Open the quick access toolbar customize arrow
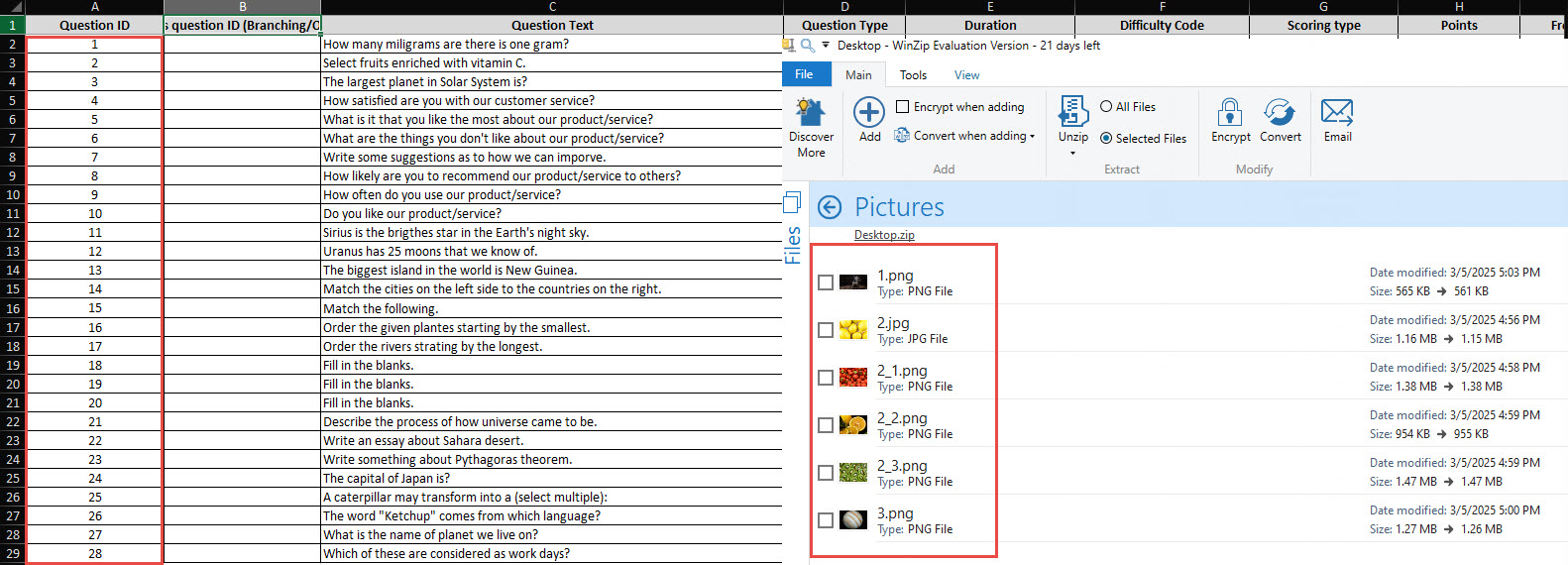The image size is (1568, 565). point(826,46)
